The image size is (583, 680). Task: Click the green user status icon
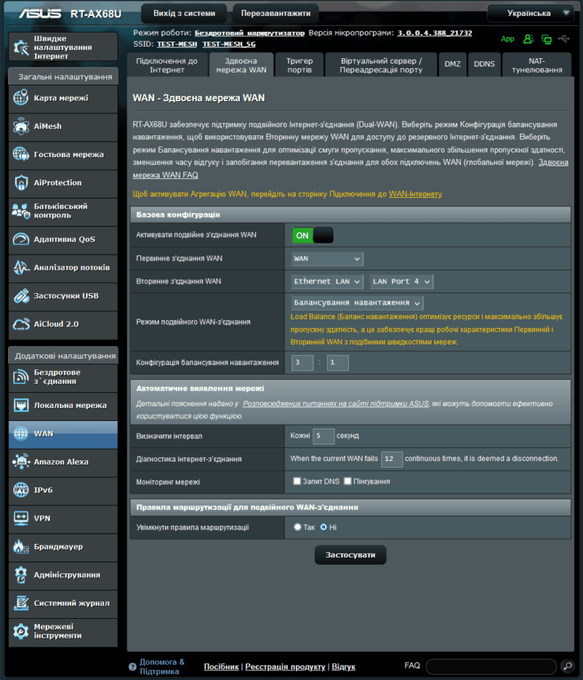528,39
